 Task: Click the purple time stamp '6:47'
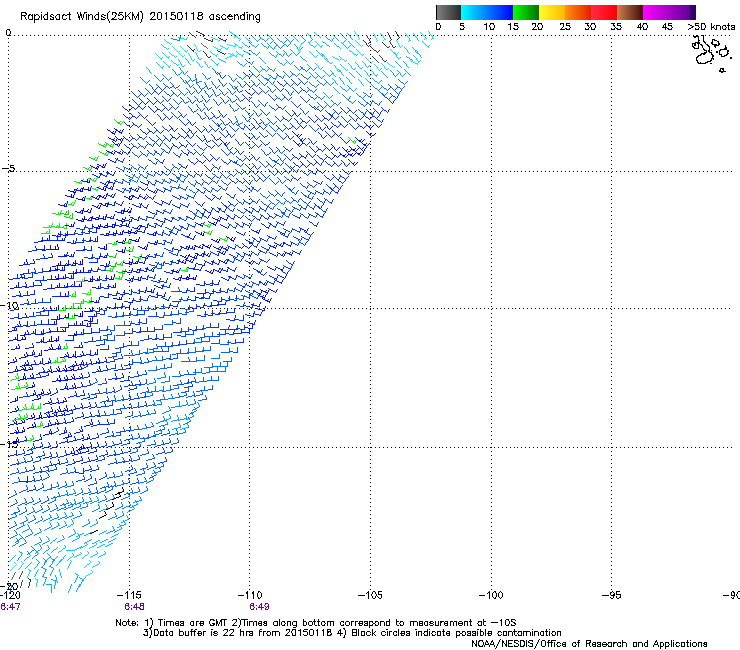tap(10, 607)
